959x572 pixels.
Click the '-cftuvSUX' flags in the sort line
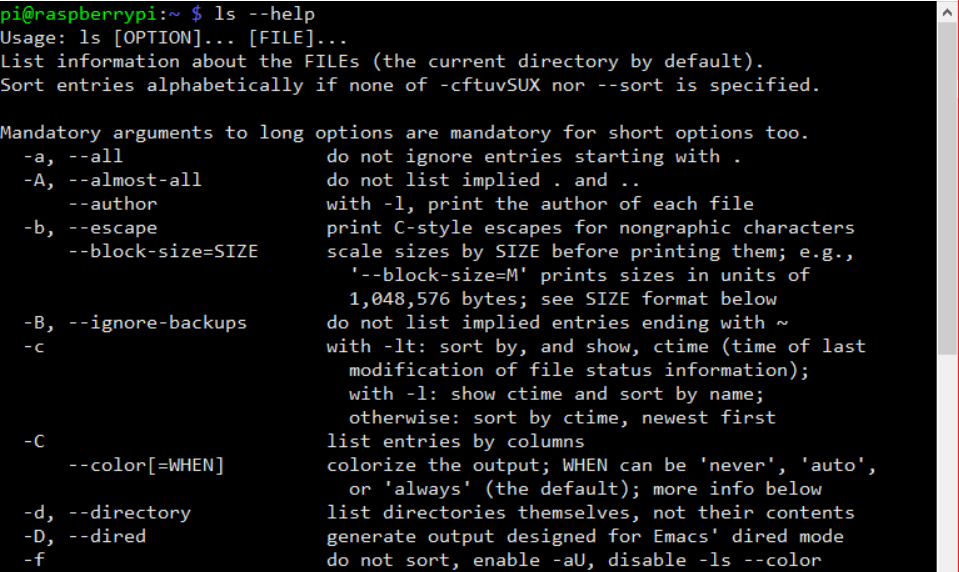point(490,85)
